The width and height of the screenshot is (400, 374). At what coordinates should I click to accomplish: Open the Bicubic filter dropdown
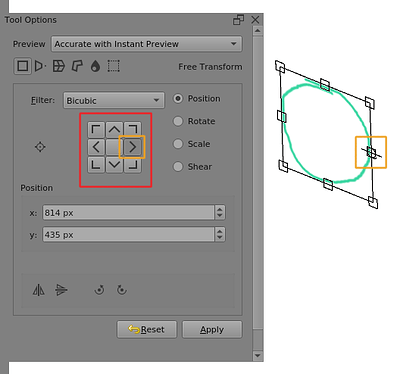coord(114,100)
